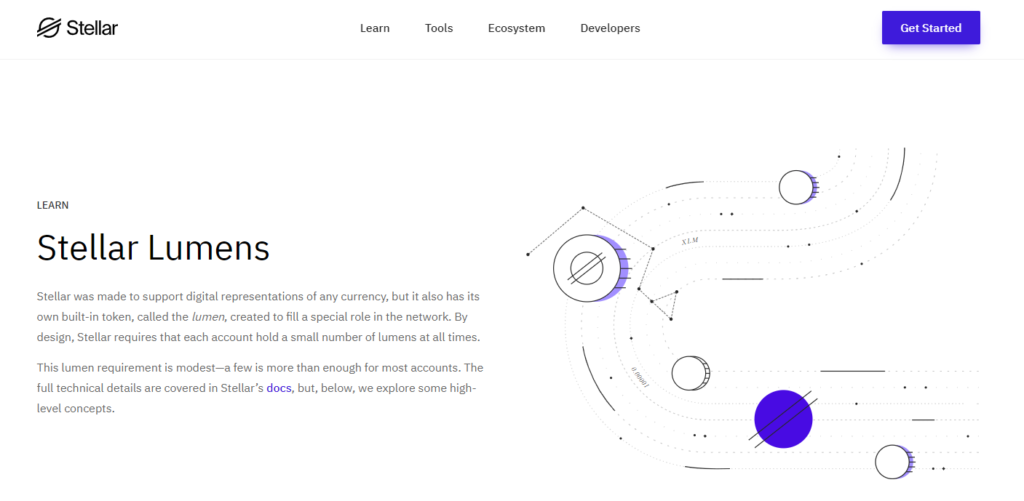Click the Stellar logo in the header

77,28
